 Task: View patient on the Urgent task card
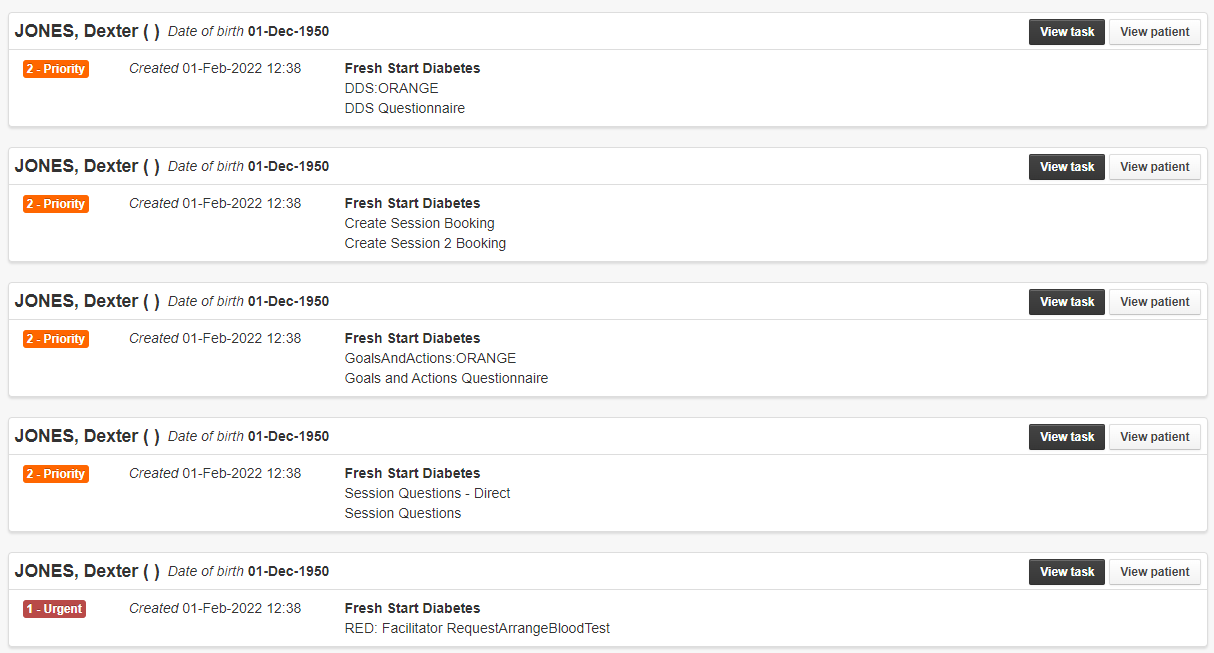point(1155,572)
